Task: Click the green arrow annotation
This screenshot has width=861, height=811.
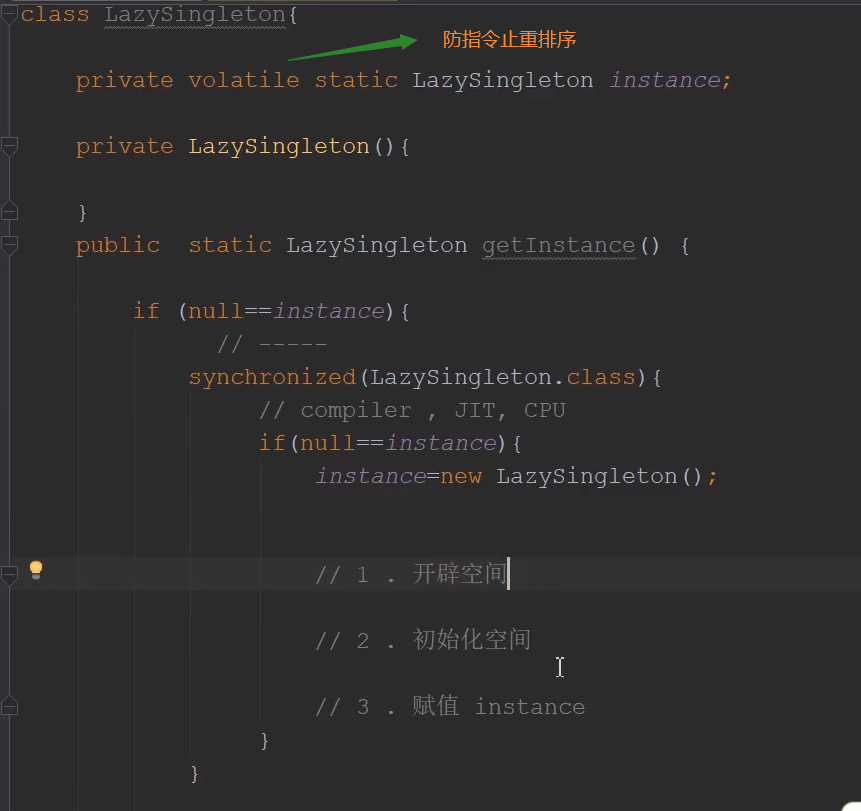Action: click(351, 46)
